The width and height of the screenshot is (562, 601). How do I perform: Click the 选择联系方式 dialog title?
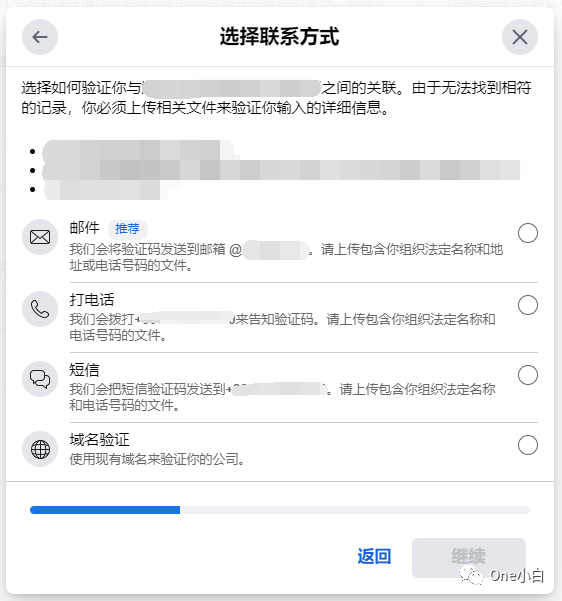[279, 37]
